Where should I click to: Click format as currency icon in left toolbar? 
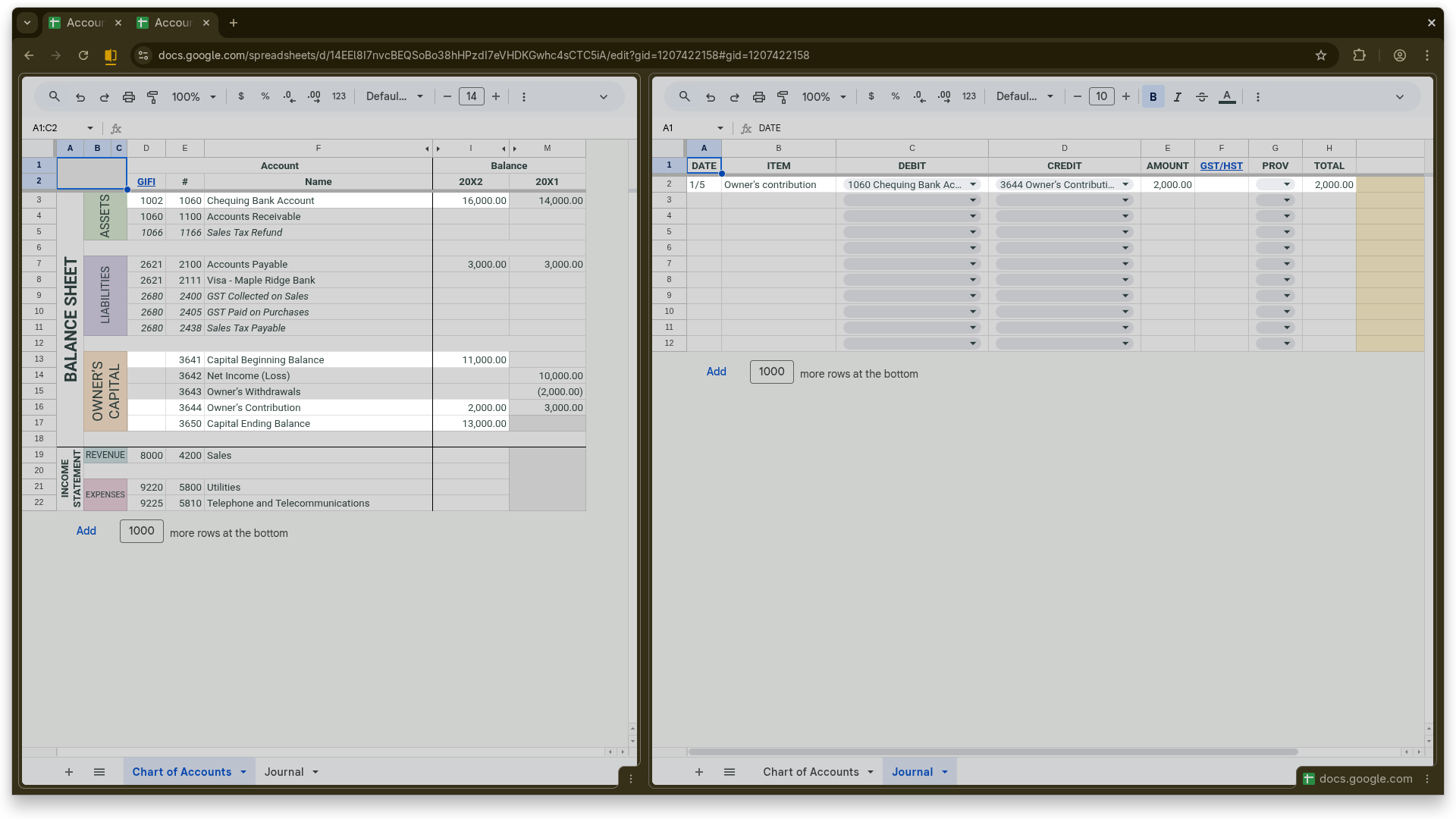(x=241, y=96)
